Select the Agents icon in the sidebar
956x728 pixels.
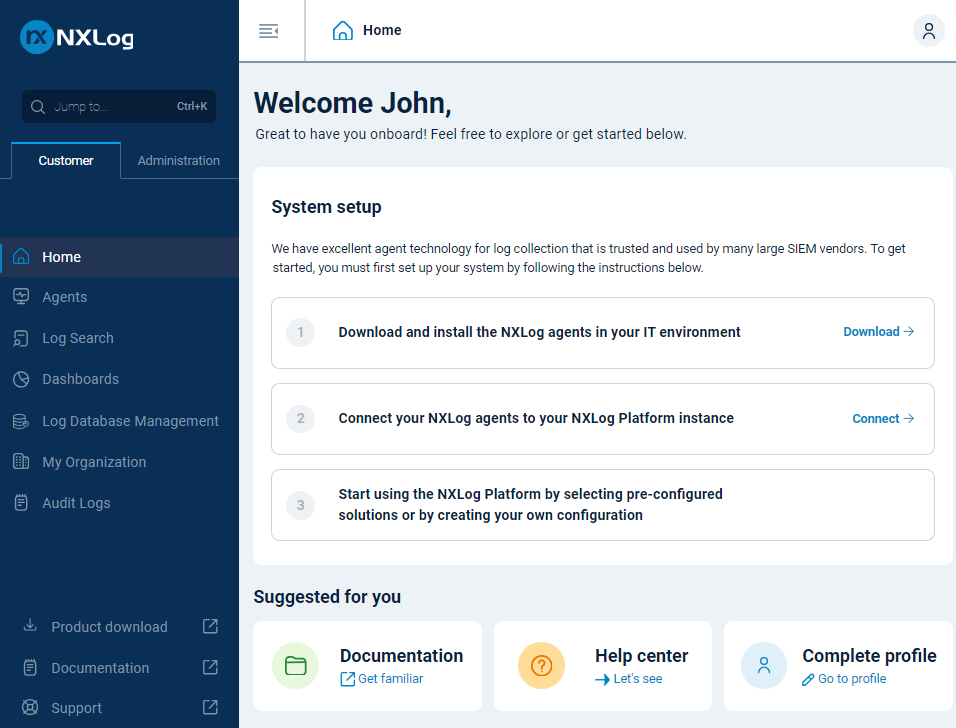pos(21,296)
